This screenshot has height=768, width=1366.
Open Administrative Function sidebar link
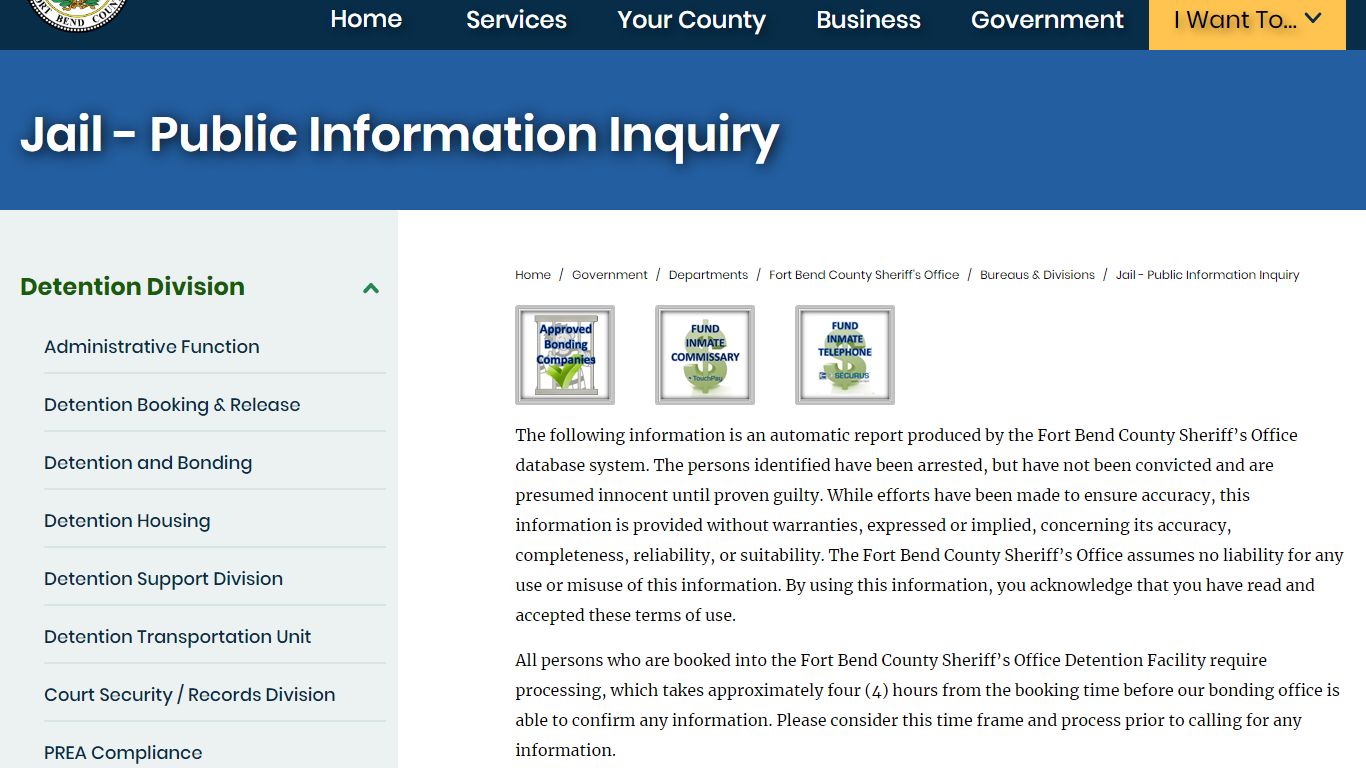point(152,347)
